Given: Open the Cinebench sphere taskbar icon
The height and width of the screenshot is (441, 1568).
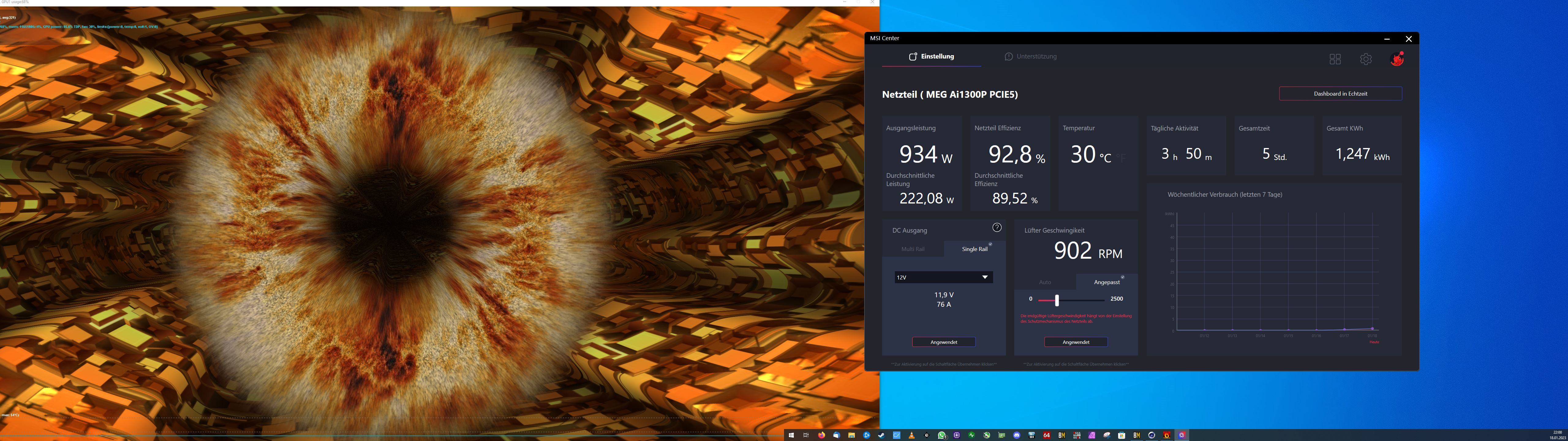Looking at the screenshot, I should pos(1151,435).
